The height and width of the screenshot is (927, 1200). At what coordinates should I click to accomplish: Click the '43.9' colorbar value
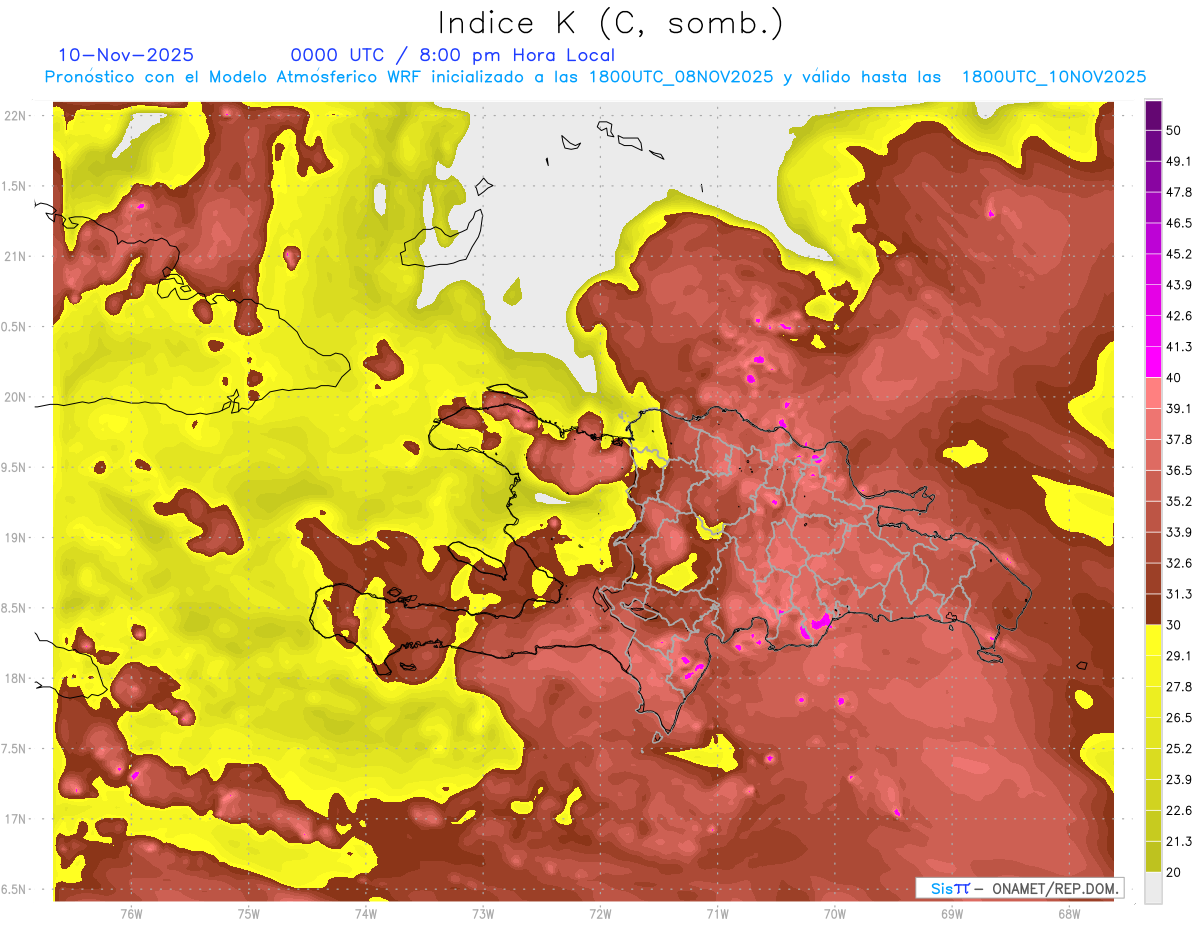point(1180,285)
